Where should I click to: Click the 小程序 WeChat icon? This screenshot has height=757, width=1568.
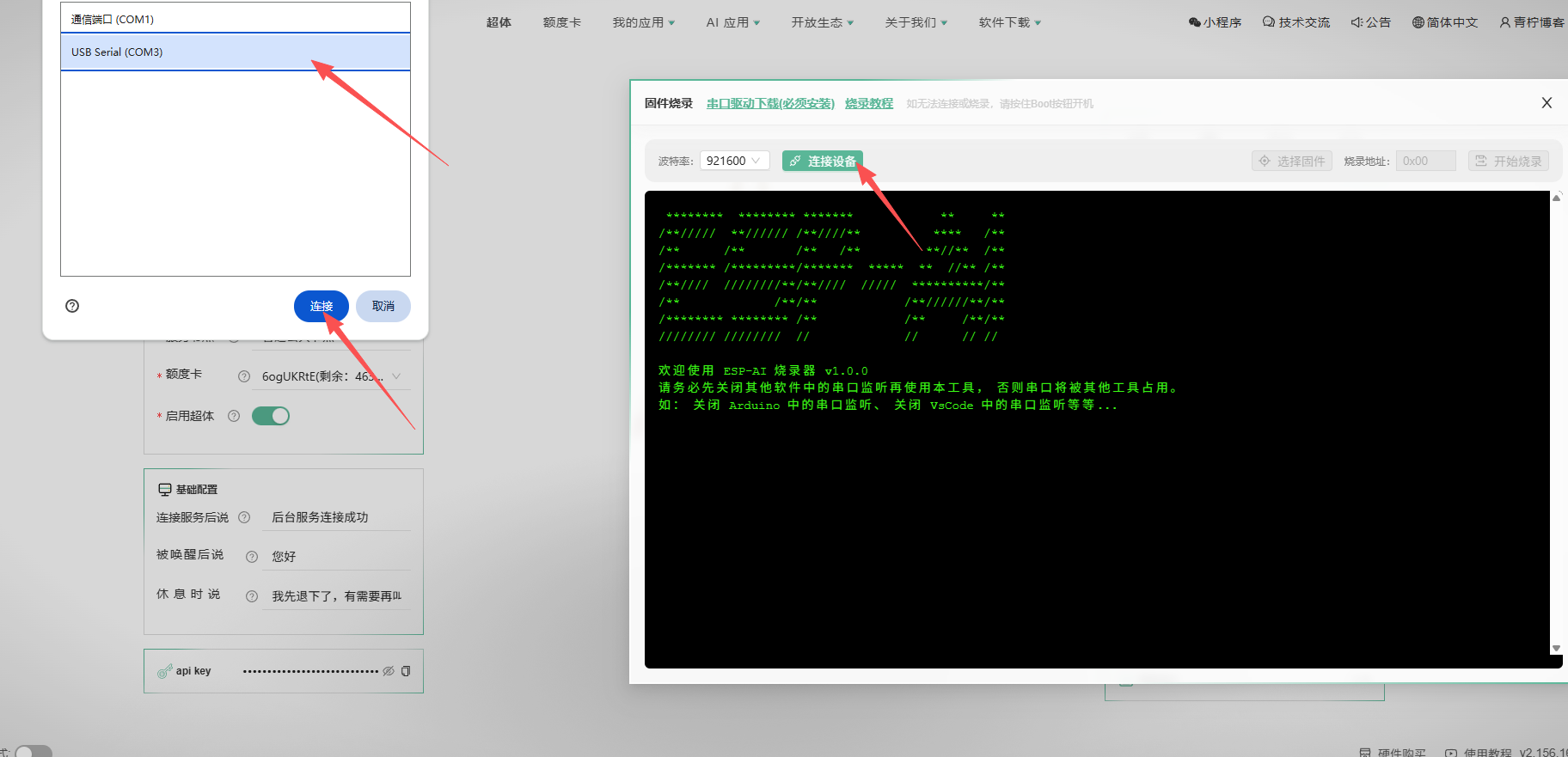1194,22
